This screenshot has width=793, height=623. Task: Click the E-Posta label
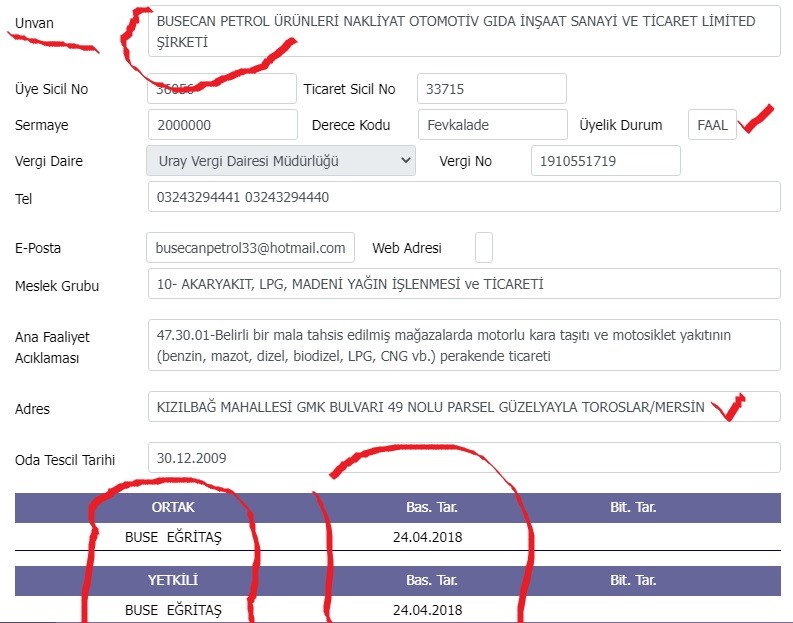coord(37,248)
